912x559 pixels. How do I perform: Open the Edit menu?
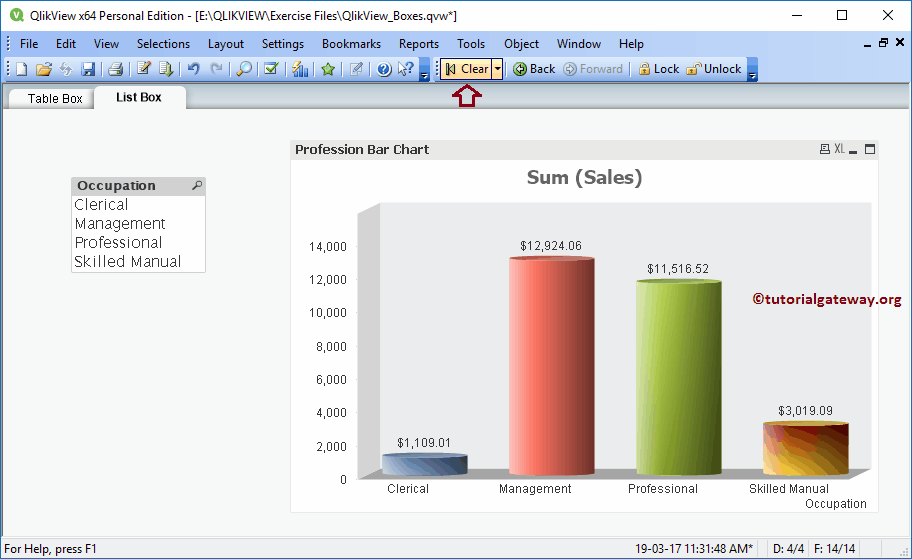66,44
